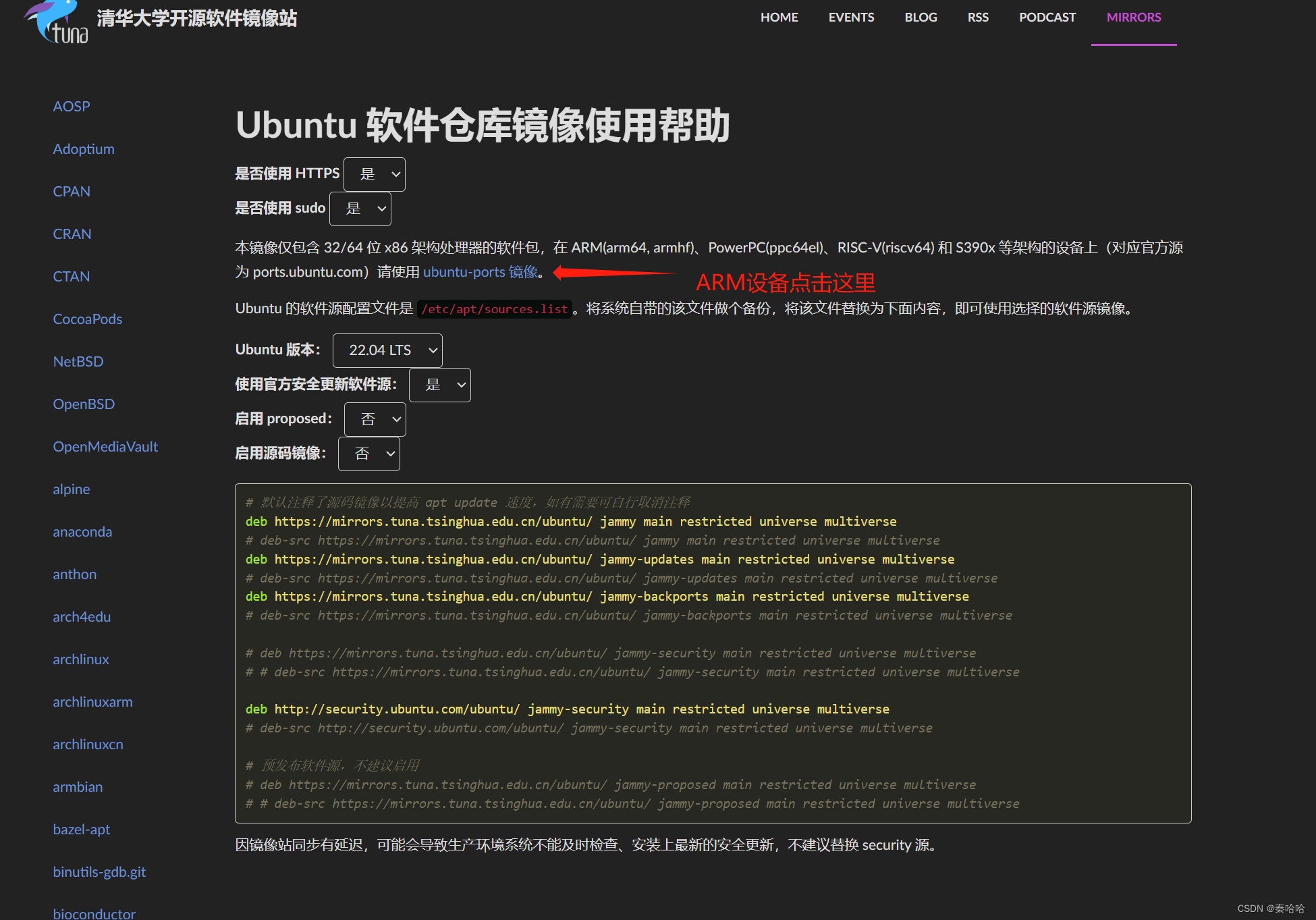Follow the ubuntu-ports 镜像 link

(x=480, y=272)
